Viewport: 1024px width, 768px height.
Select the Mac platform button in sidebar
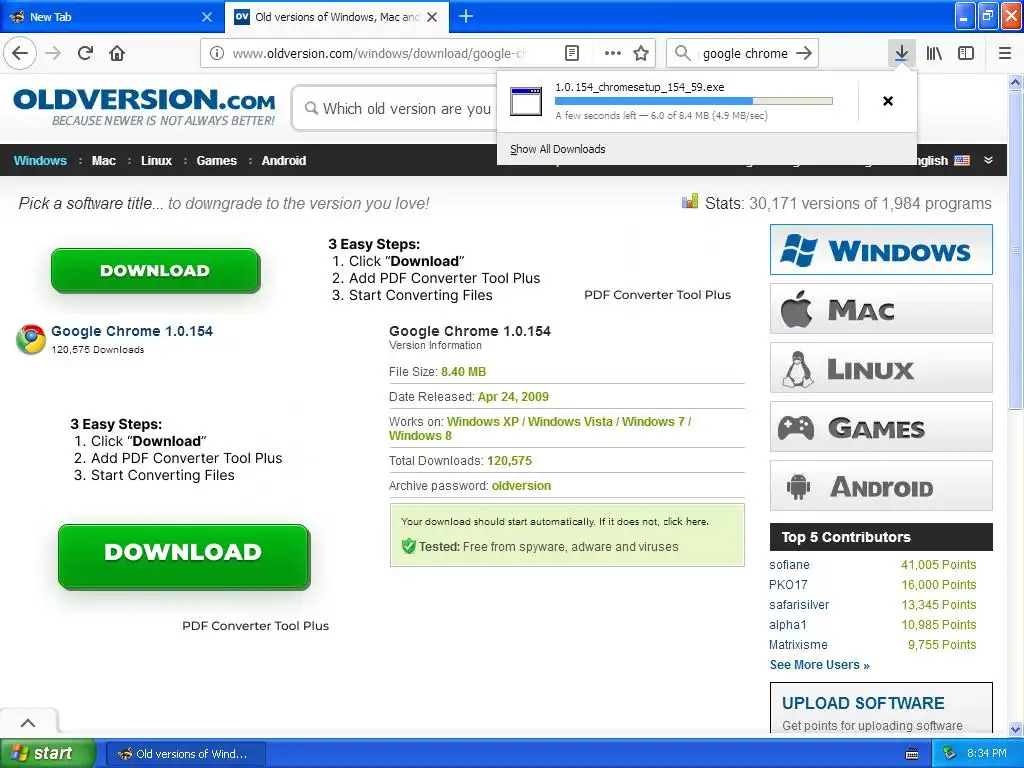tap(881, 309)
